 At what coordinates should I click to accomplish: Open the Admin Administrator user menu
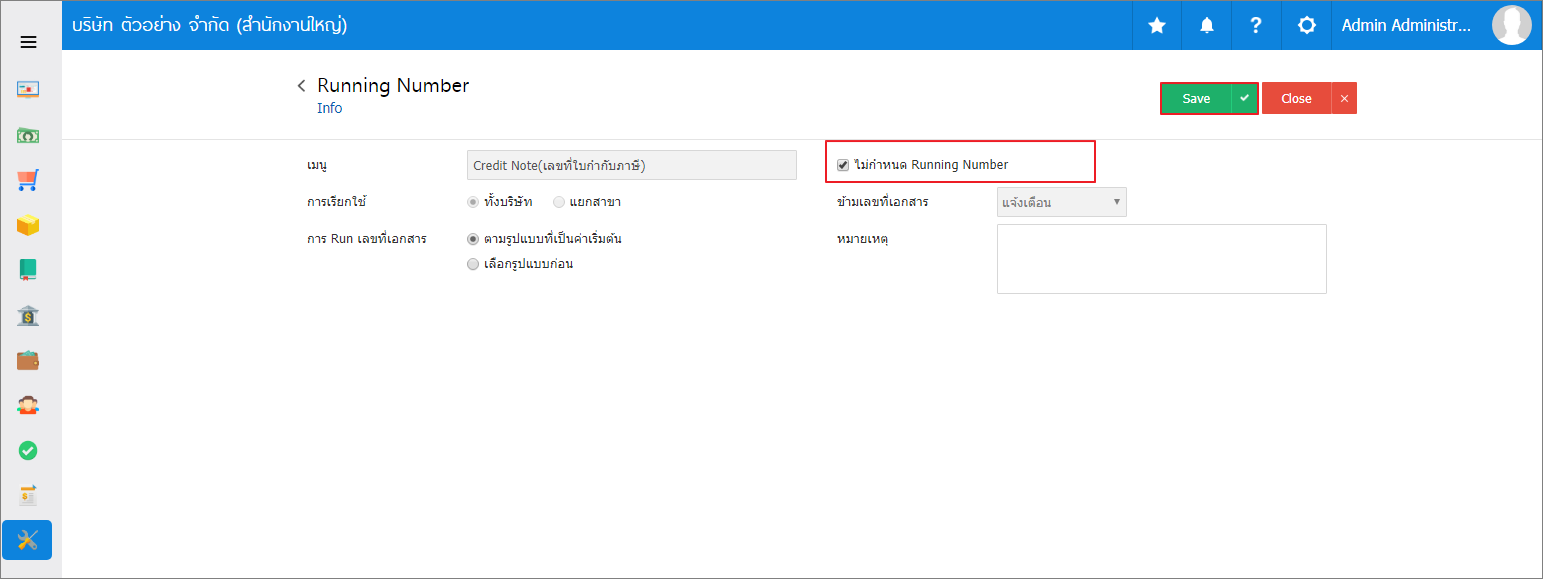click(x=1406, y=26)
